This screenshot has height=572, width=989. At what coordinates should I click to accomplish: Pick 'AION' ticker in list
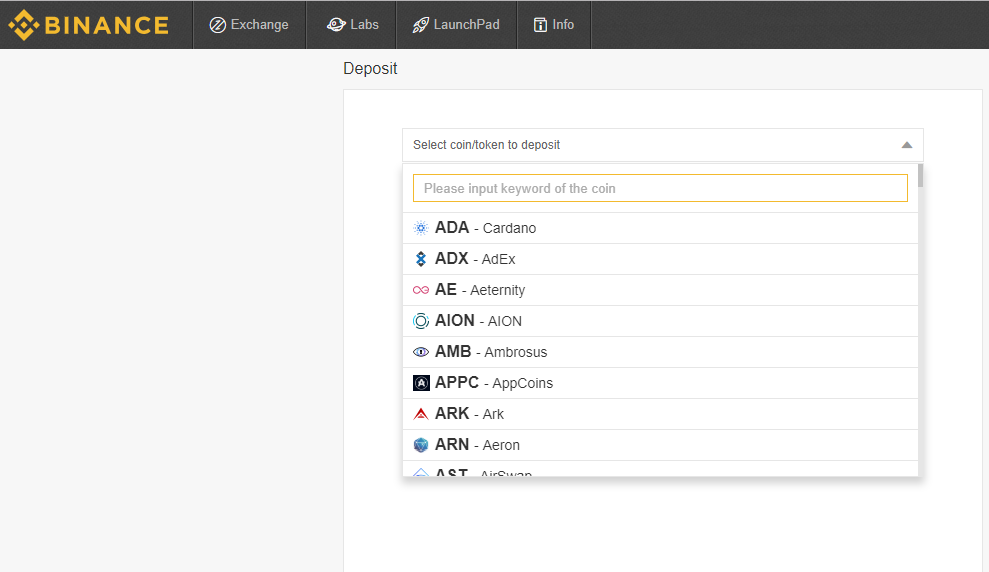coord(454,320)
